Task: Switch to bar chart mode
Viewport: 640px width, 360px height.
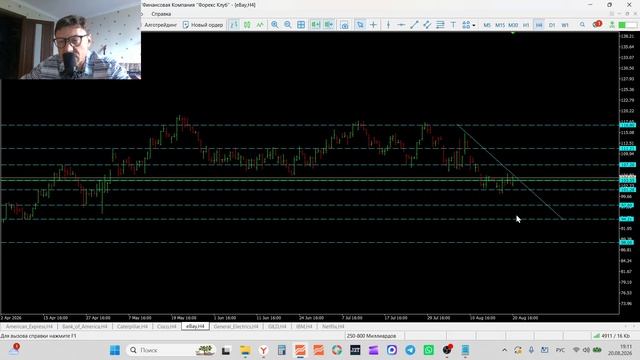Action: pos(234,25)
